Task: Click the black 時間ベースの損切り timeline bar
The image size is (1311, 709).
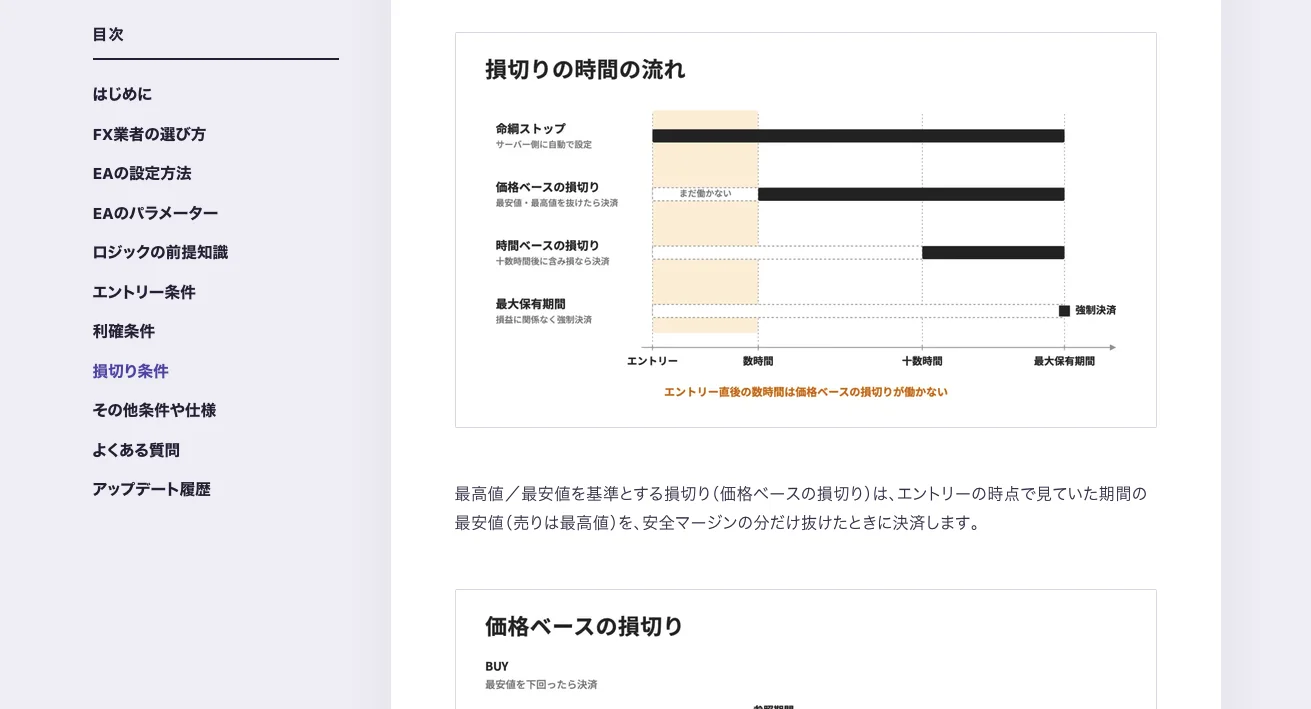Action: click(993, 253)
